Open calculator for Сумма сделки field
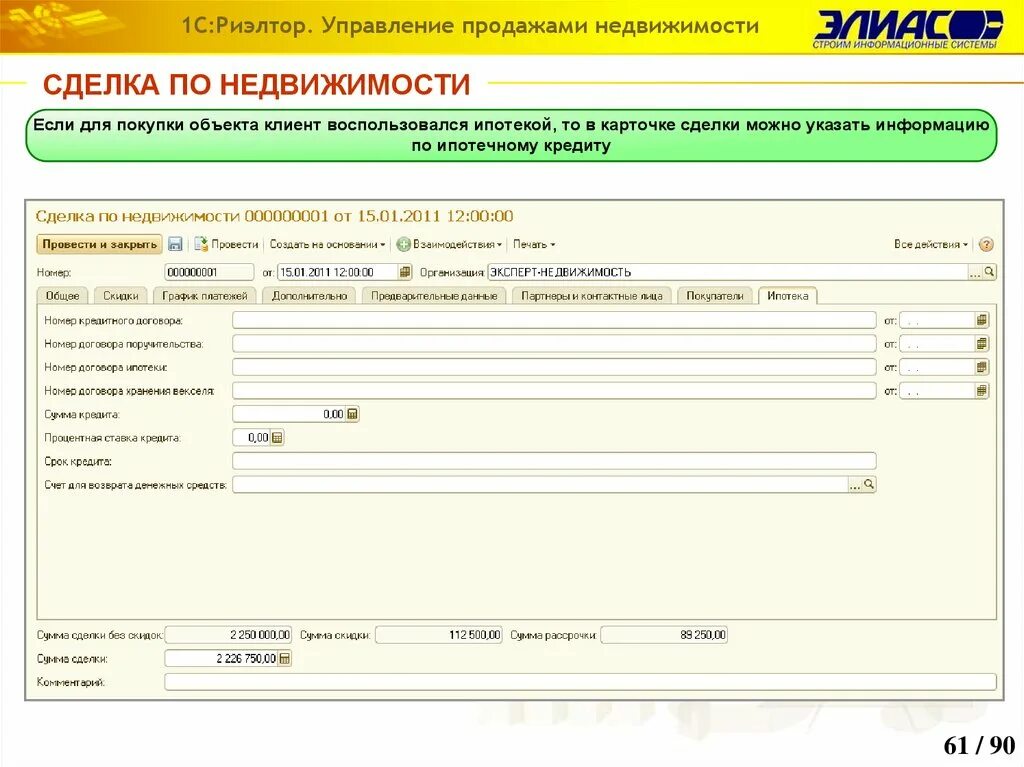The image size is (1024, 767). coord(285,659)
